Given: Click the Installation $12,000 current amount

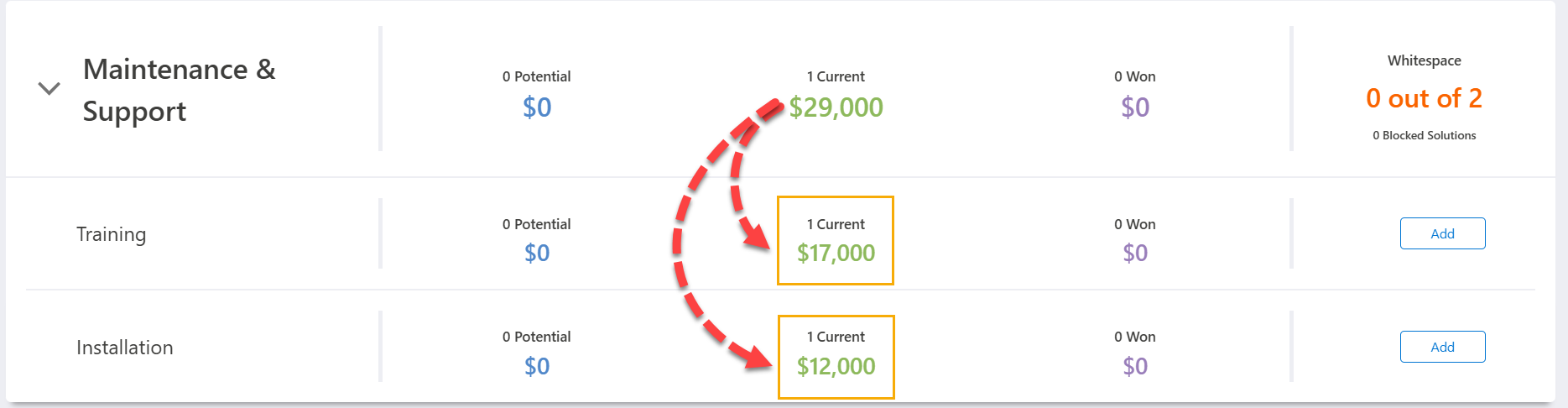Looking at the screenshot, I should [836, 366].
